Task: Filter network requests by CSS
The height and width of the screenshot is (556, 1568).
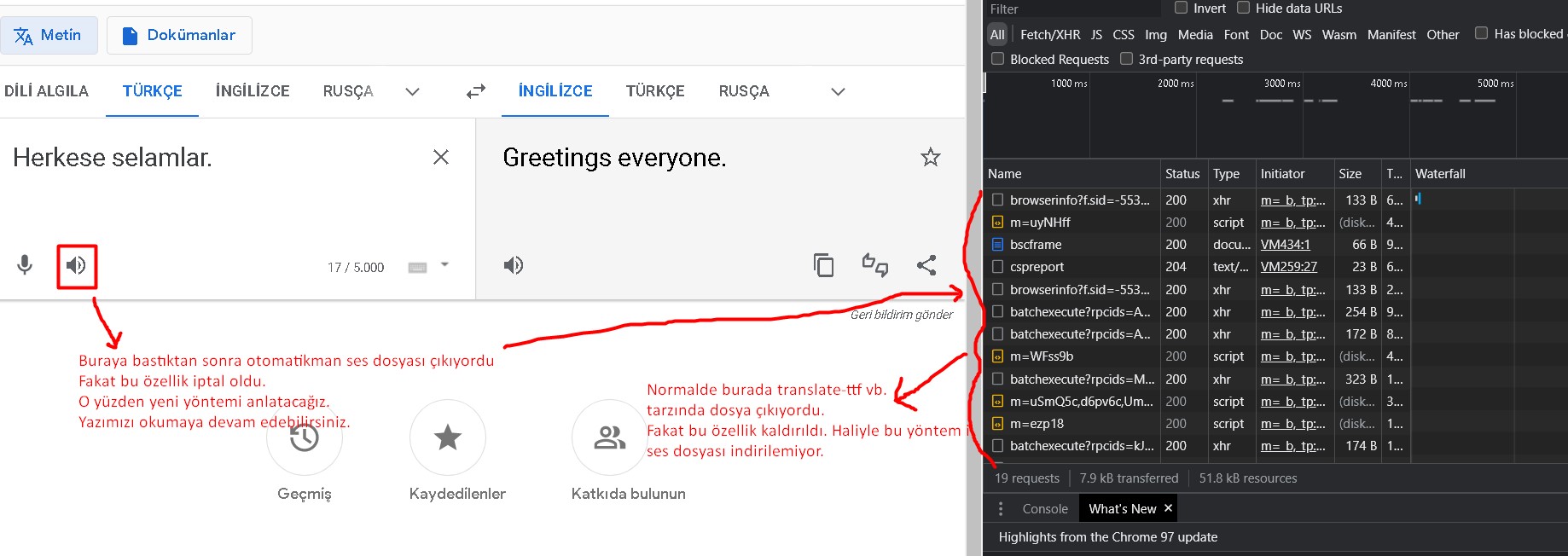Action: (1124, 35)
